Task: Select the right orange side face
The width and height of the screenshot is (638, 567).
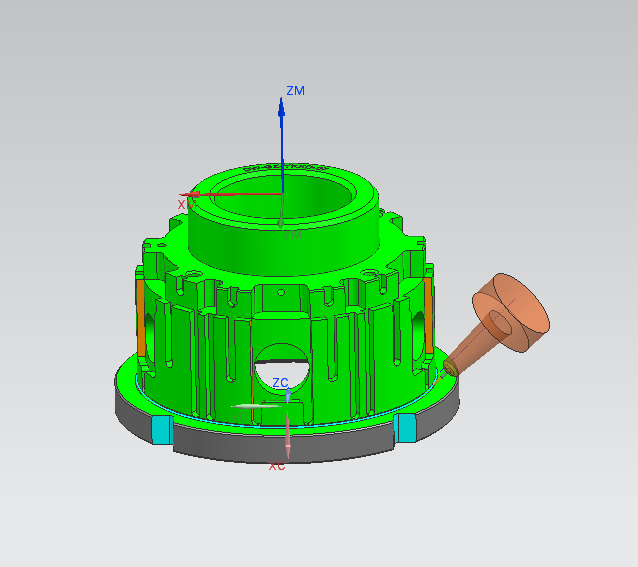Action: click(428, 316)
